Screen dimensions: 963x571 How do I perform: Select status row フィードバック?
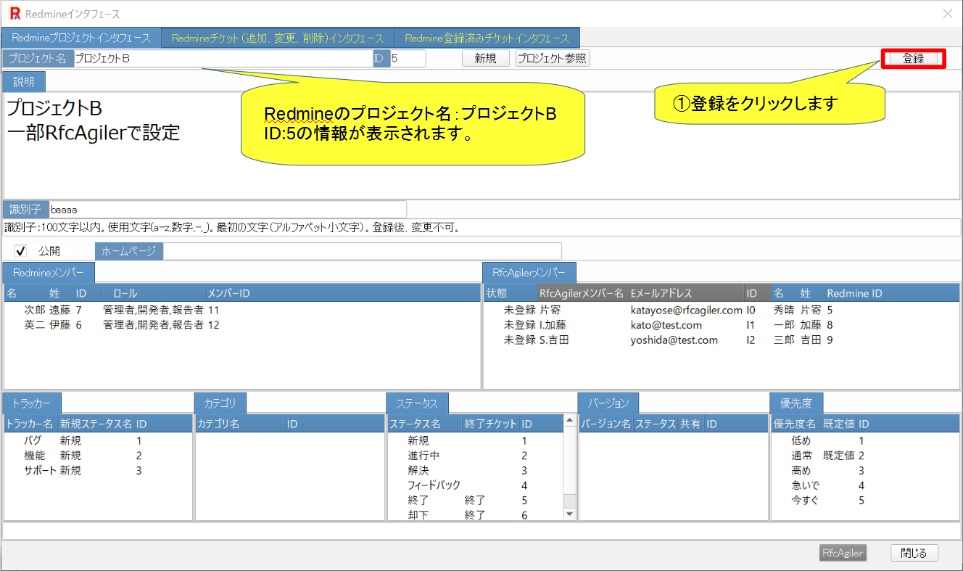coord(475,485)
